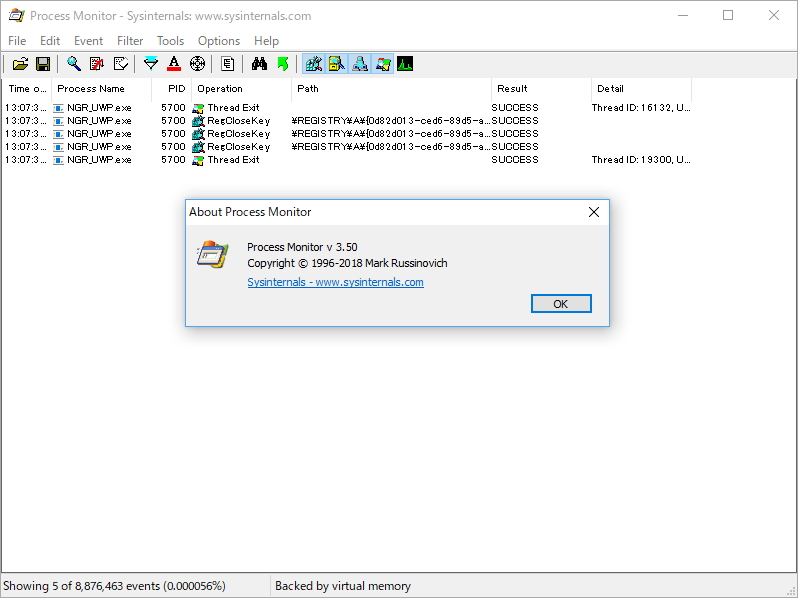Open the Help menu
The height and width of the screenshot is (598, 798).
click(267, 41)
